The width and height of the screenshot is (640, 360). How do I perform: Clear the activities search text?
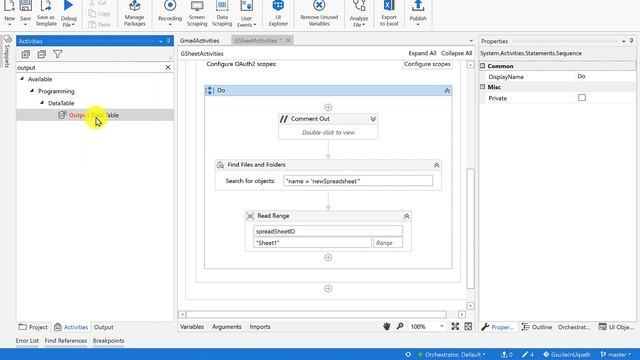tap(168, 67)
